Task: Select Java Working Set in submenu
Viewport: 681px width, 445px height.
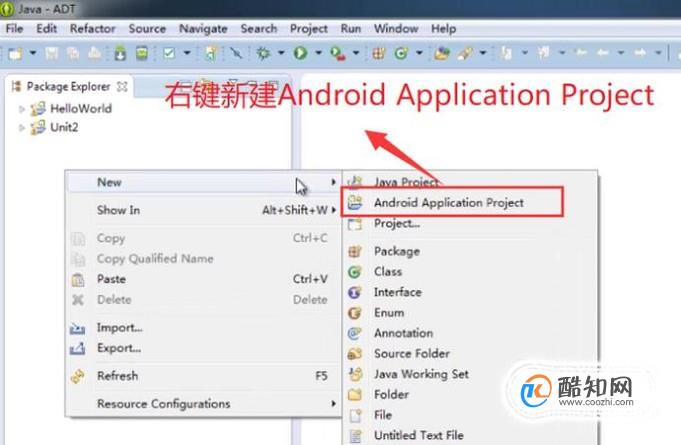Action: (x=470, y=374)
